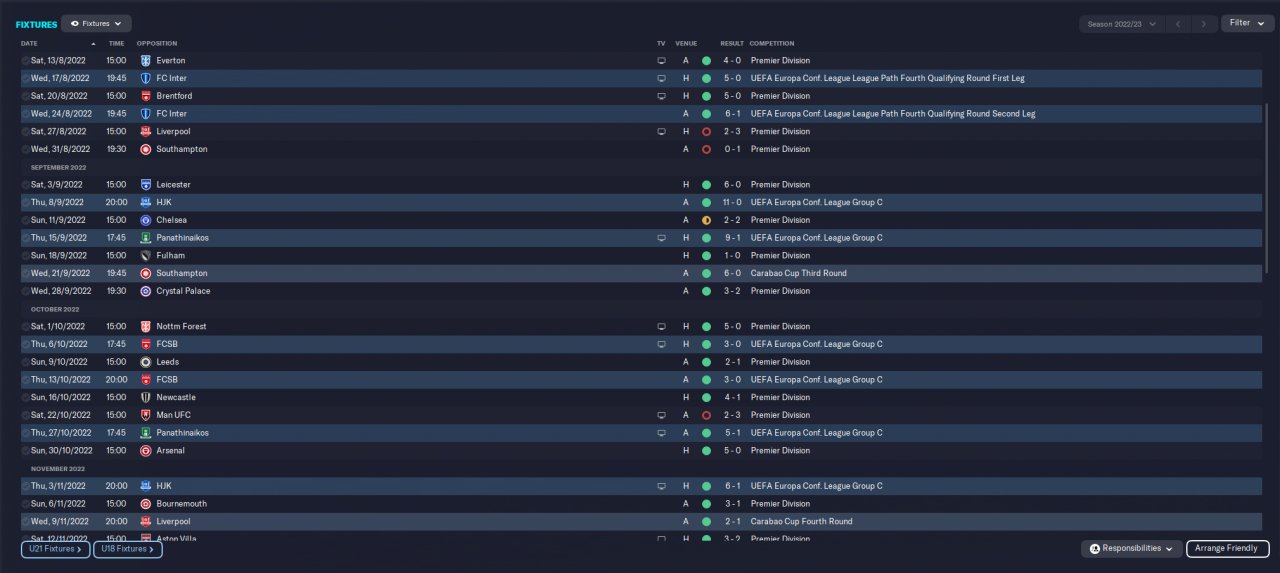Click the TV icon on Everton row
The image size is (1280, 573).
click(661, 61)
